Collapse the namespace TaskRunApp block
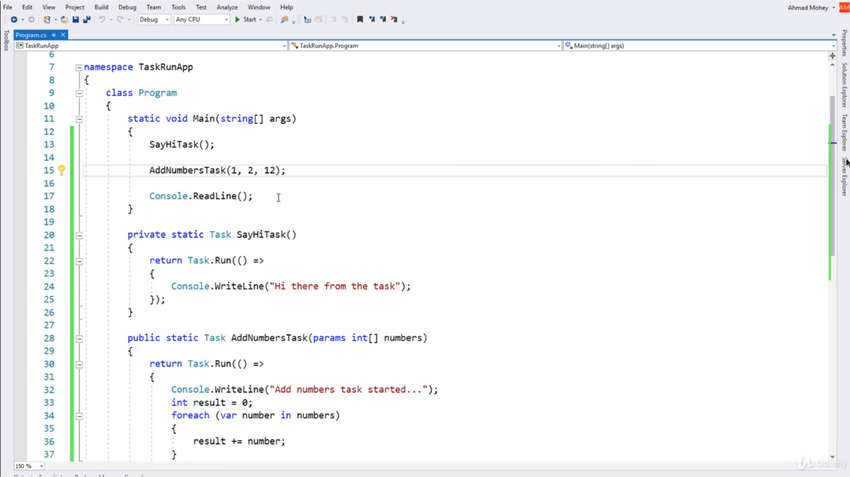Screen dimensions: 850x477 79,68
